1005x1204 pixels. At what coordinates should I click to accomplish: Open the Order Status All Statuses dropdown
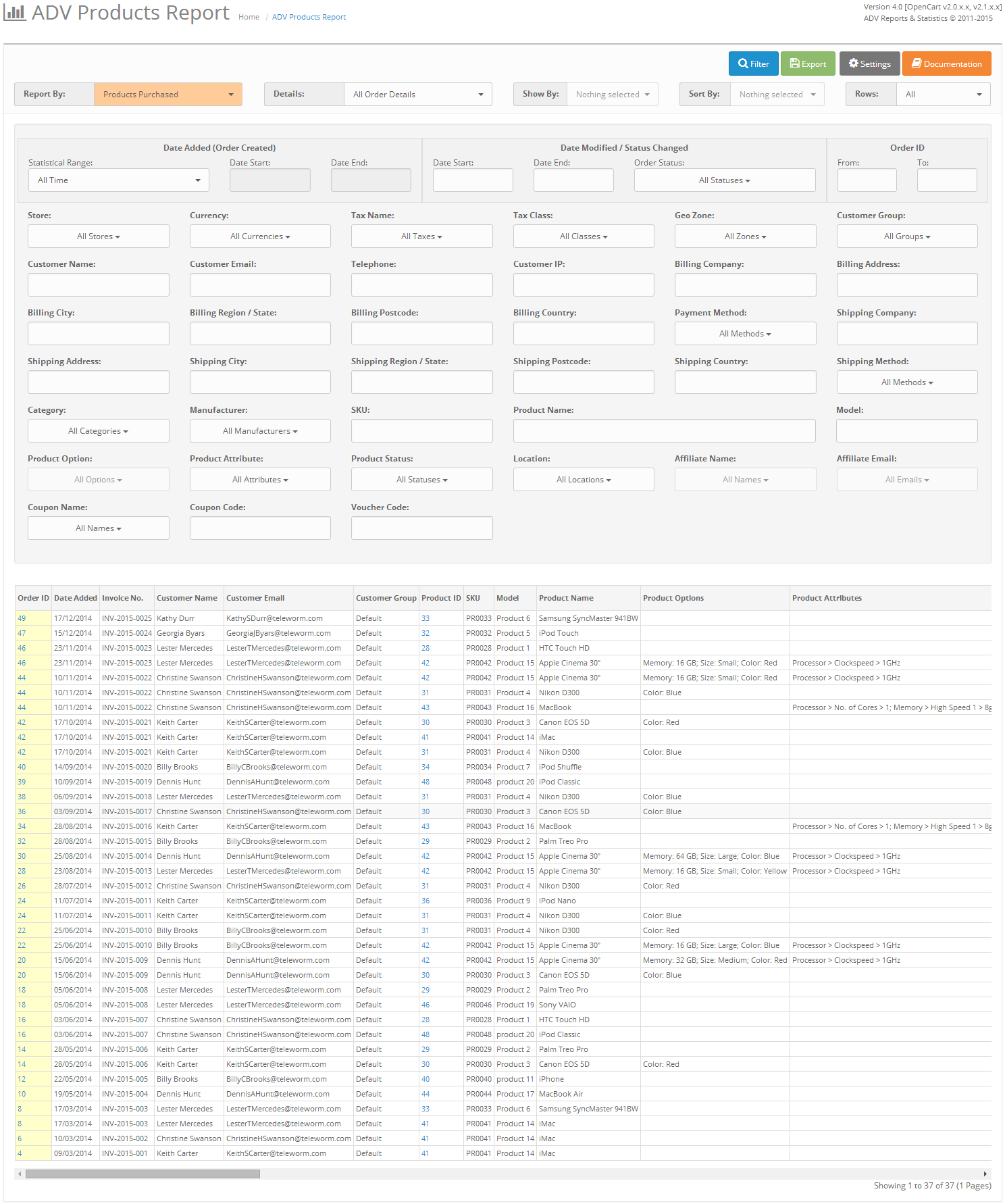(725, 180)
